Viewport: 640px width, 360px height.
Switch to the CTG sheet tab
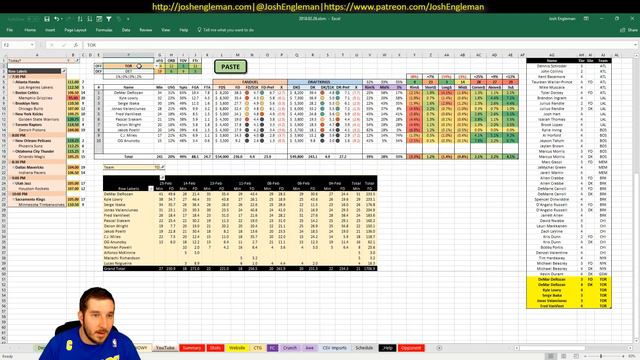(258, 348)
